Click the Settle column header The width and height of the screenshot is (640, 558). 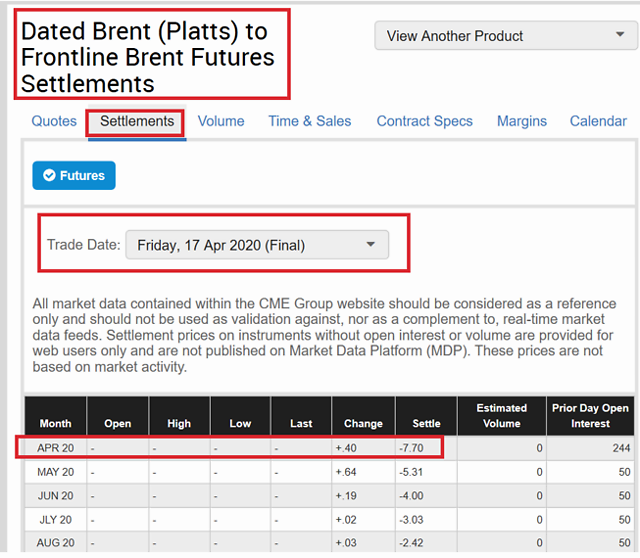426,416
